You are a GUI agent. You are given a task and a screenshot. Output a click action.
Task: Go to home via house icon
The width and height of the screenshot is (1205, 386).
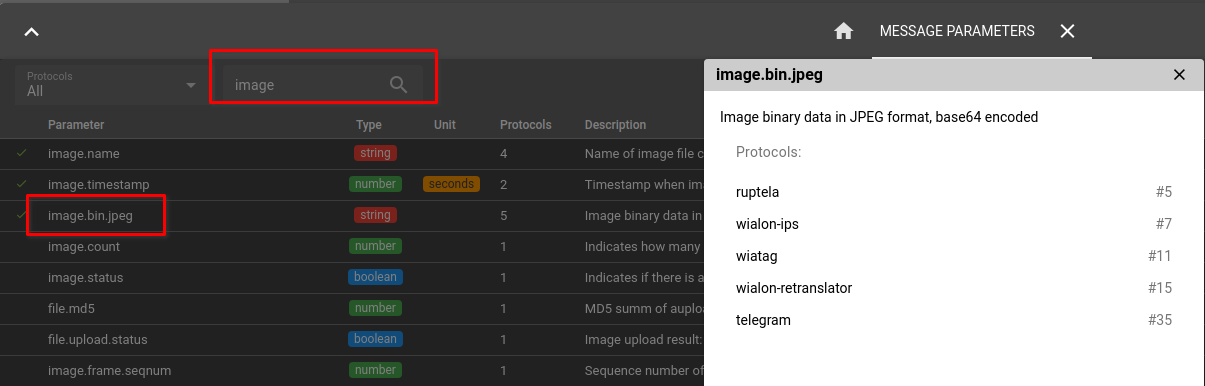coord(843,31)
